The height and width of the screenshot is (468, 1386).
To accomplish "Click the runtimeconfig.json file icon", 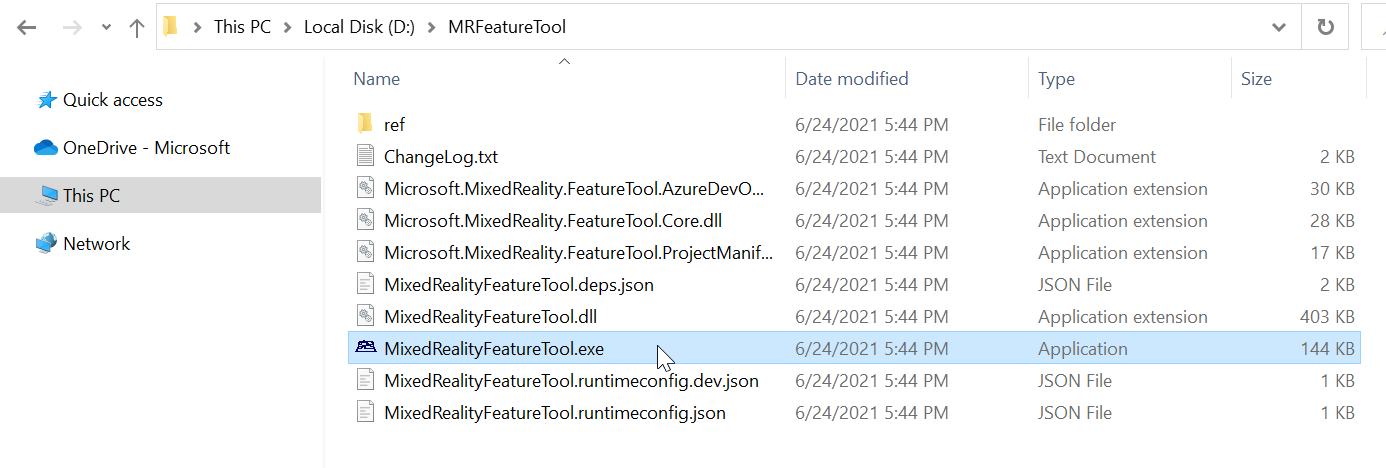I will click(365, 413).
